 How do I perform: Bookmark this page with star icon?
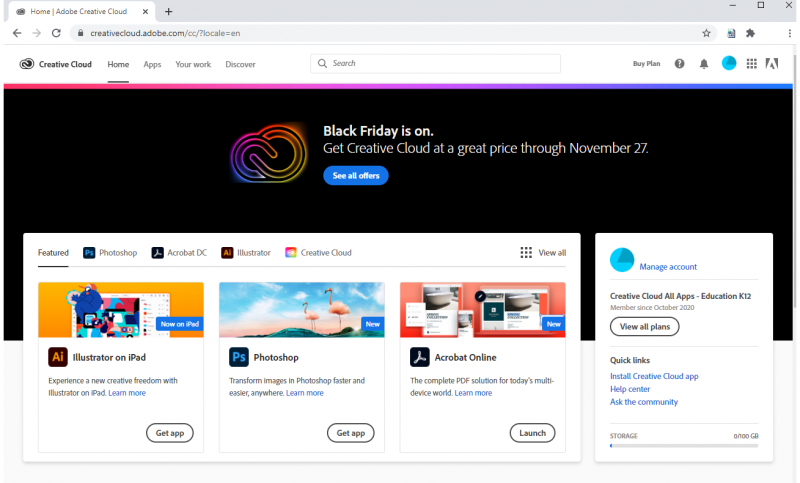(x=706, y=33)
